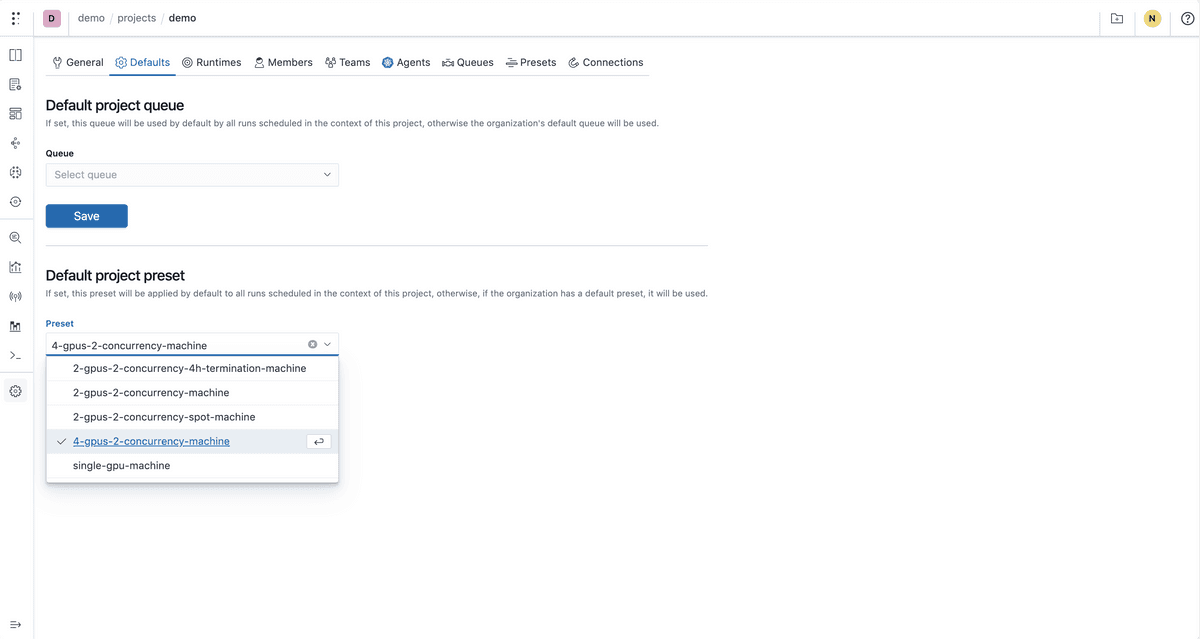Switch to the Connections tab

coord(606,62)
